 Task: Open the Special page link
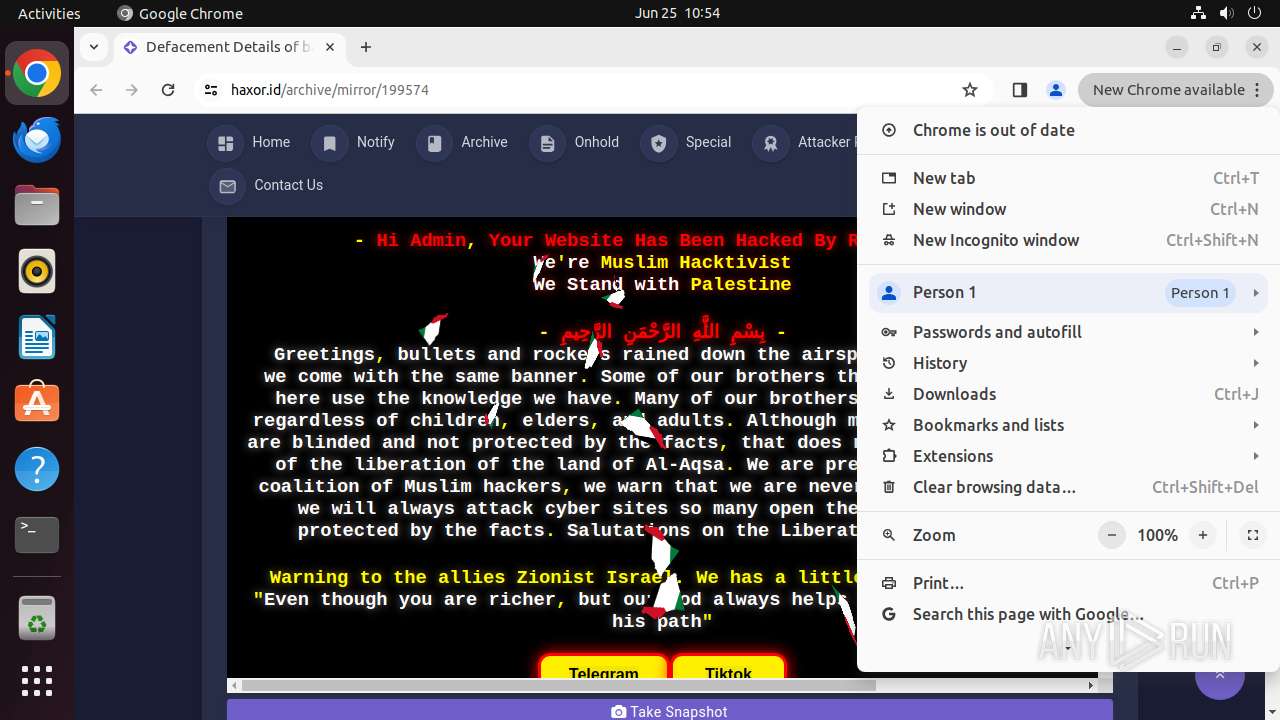pos(687,142)
